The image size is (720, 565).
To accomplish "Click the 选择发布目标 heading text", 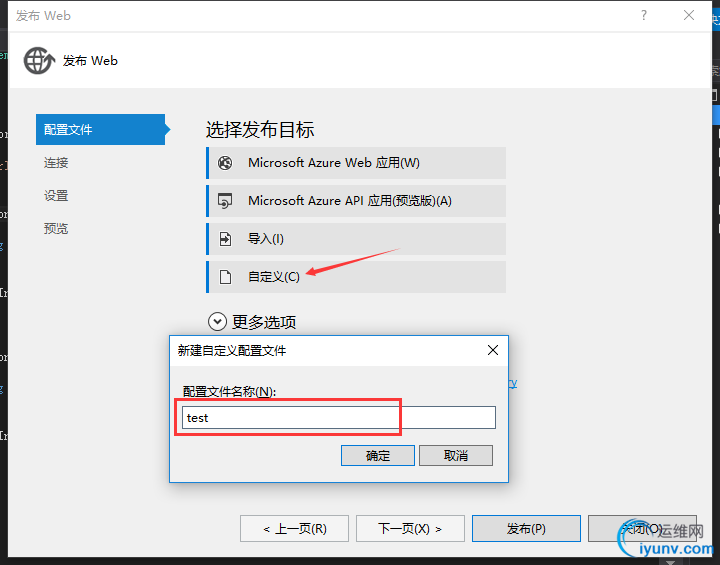I will (x=260, y=130).
